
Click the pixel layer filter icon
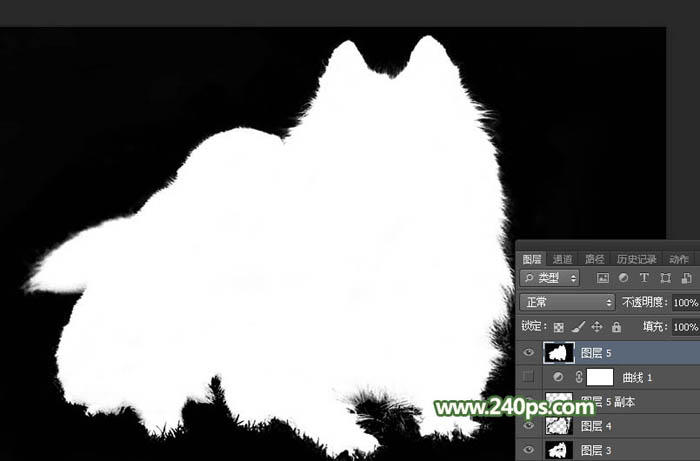tap(603, 278)
